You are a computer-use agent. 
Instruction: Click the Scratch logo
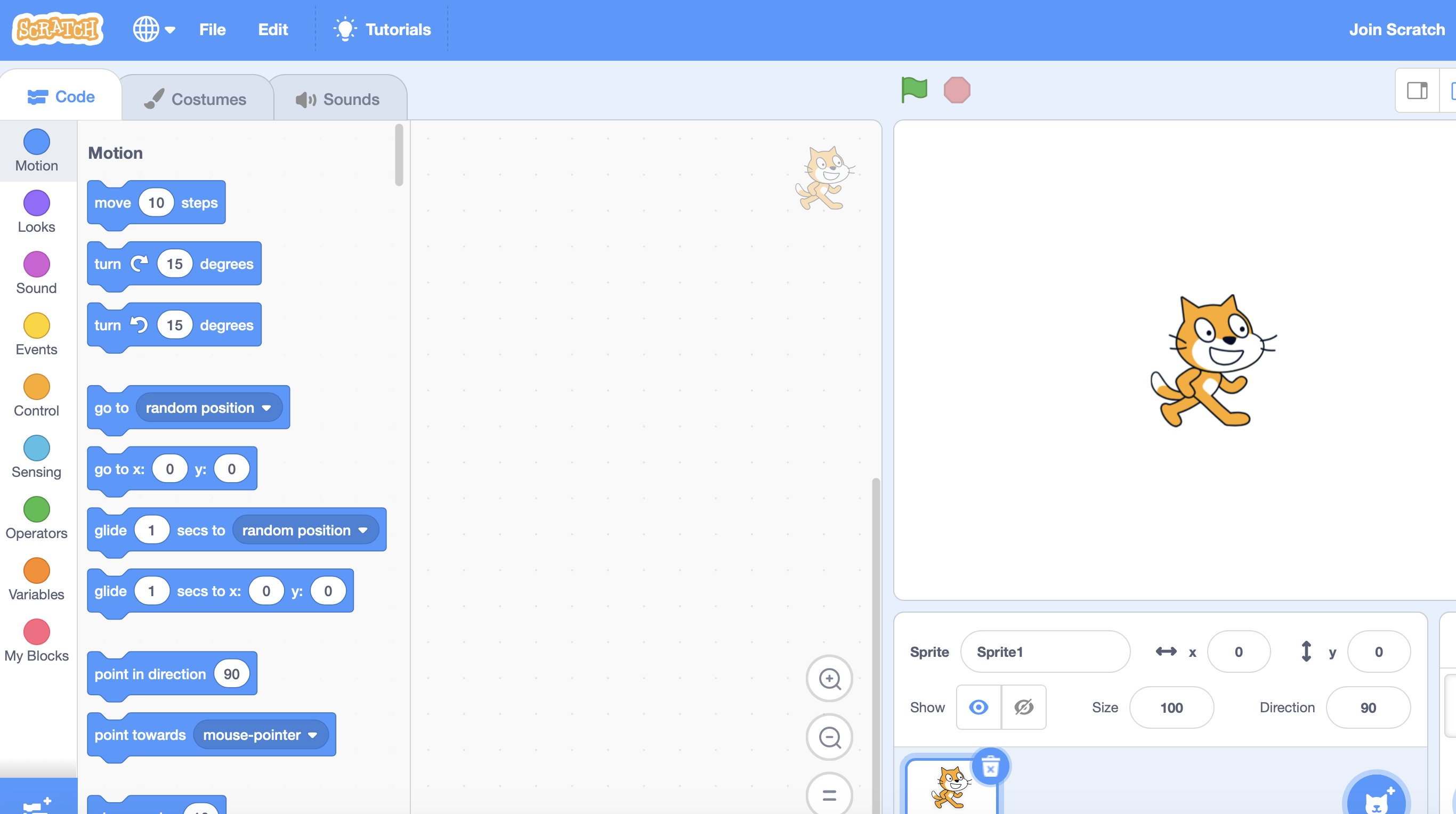click(x=58, y=29)
